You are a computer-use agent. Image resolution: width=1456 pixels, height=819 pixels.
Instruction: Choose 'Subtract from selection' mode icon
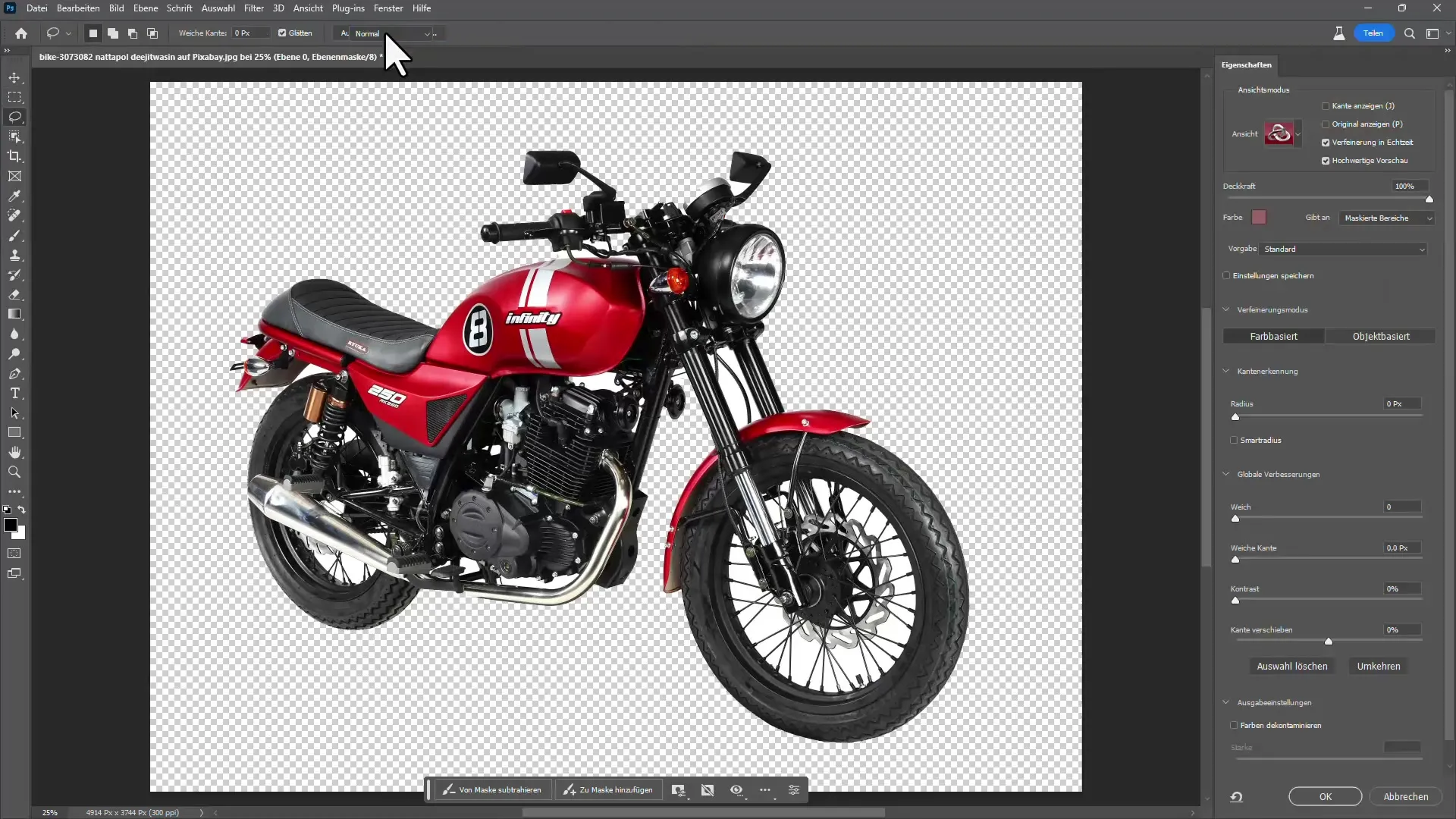(x=133, y=33)
